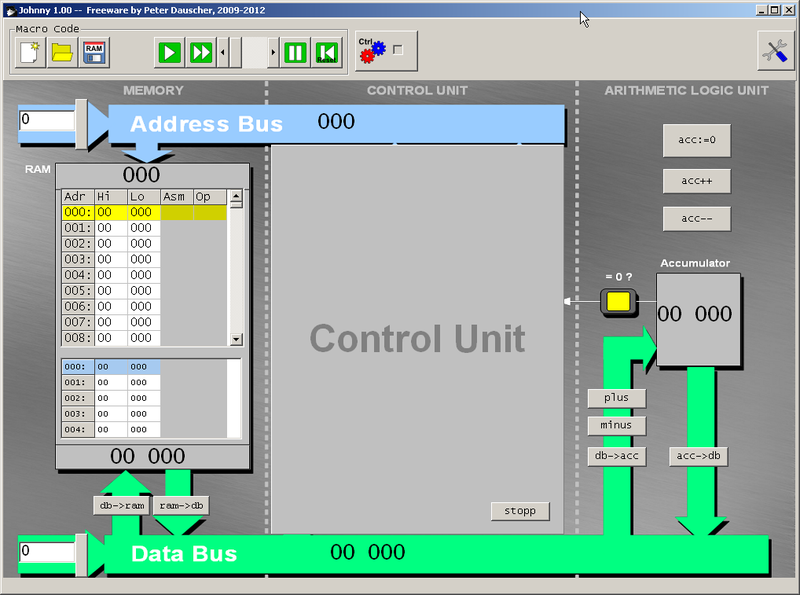Save RAM contents using the floppy disk icon
Screen dimensions: 800x595
tap(94, 53)
